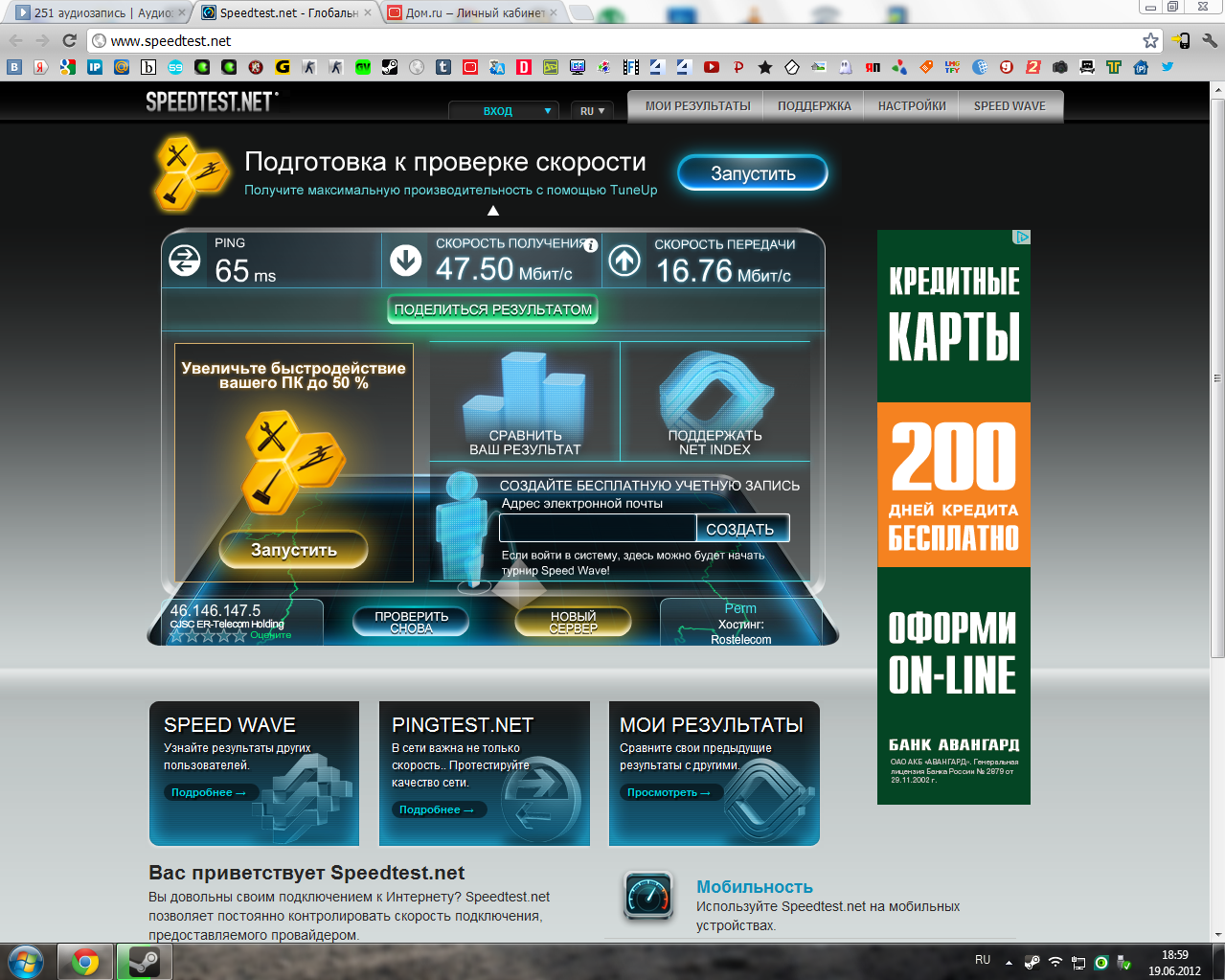Open the LMGTFY bookmark icon
Screen dimensions: 1225x980
(953, 67)
